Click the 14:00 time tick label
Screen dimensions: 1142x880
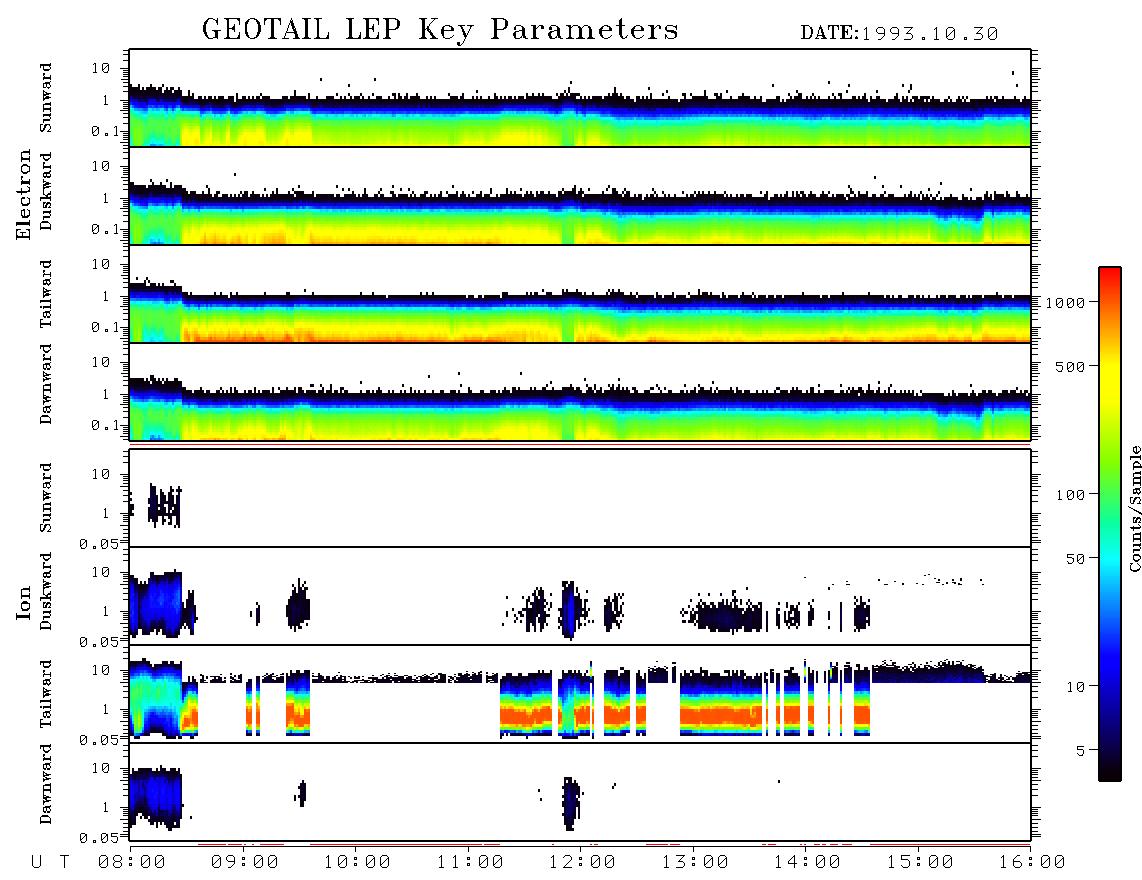point(807,863)
